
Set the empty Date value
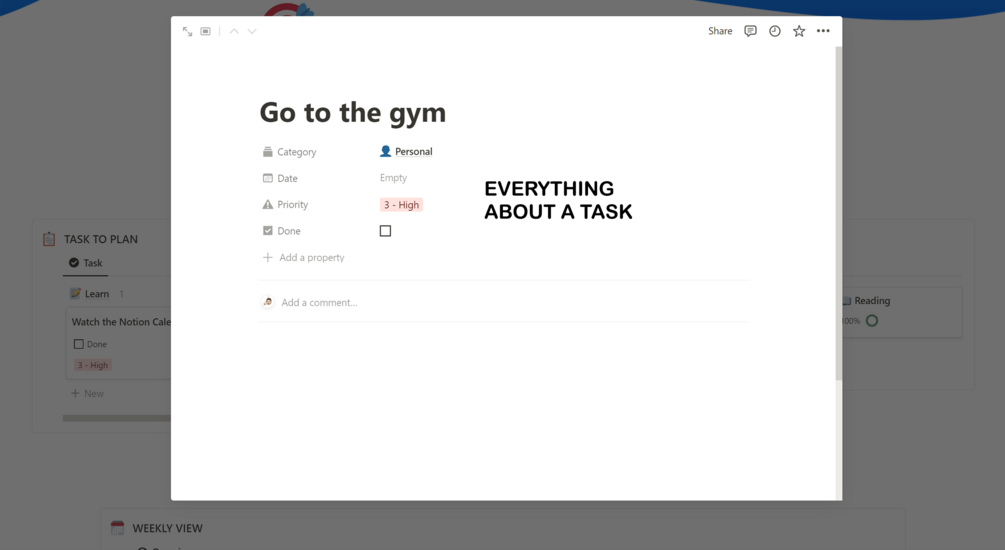[x=394, y=178]
